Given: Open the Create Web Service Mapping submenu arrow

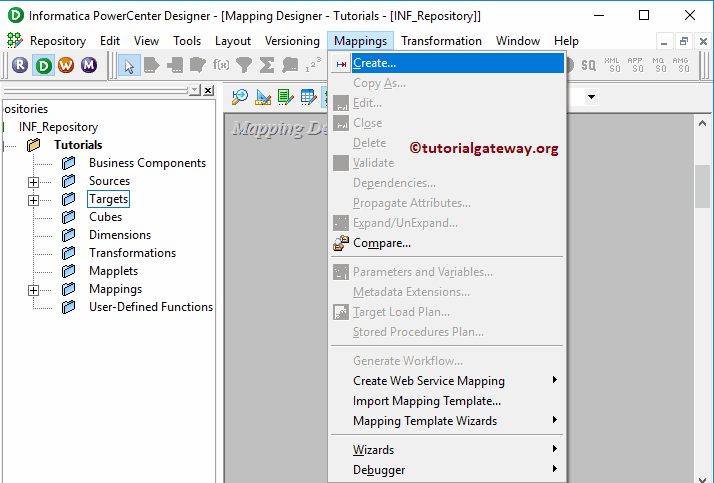Looking at the screenshot, I should coord(554,380).
